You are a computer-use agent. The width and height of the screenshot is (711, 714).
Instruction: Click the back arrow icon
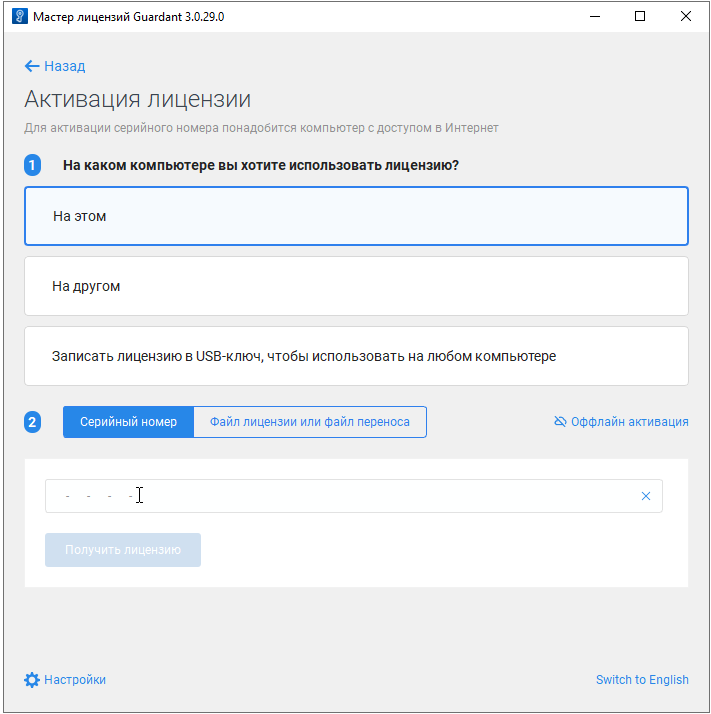pyautogui.click(x=32, y=67)
